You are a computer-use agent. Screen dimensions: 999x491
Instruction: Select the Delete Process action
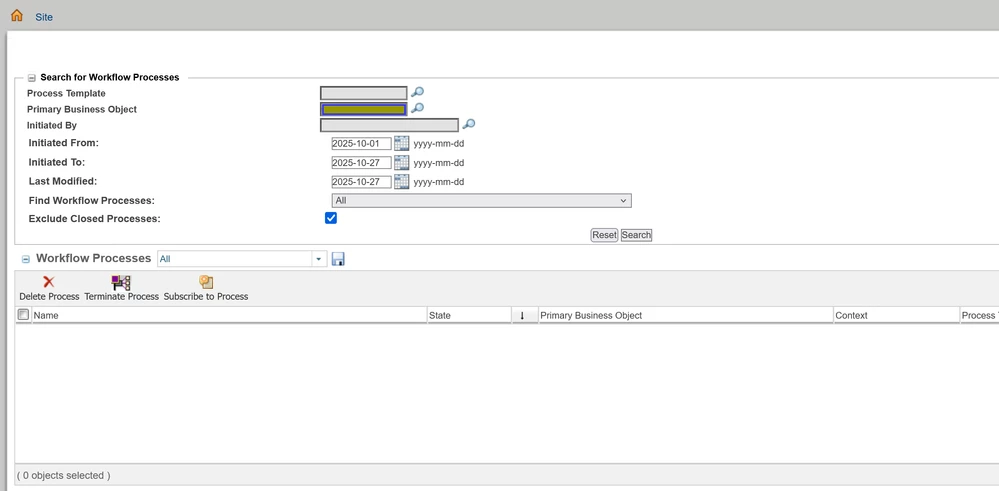(x=49, y=288)
